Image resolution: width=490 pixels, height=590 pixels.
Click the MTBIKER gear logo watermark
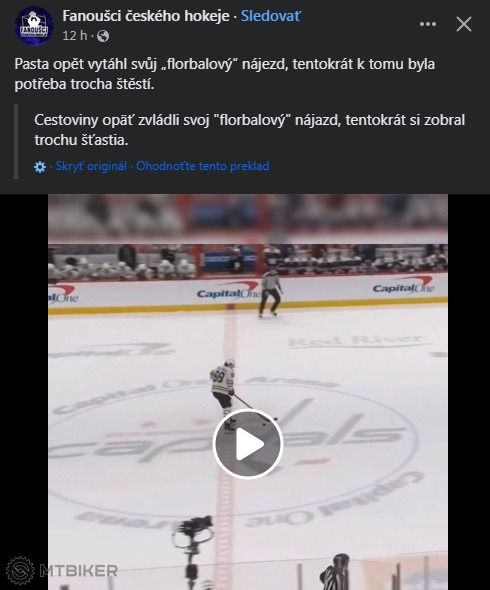[x=20, y=570]
